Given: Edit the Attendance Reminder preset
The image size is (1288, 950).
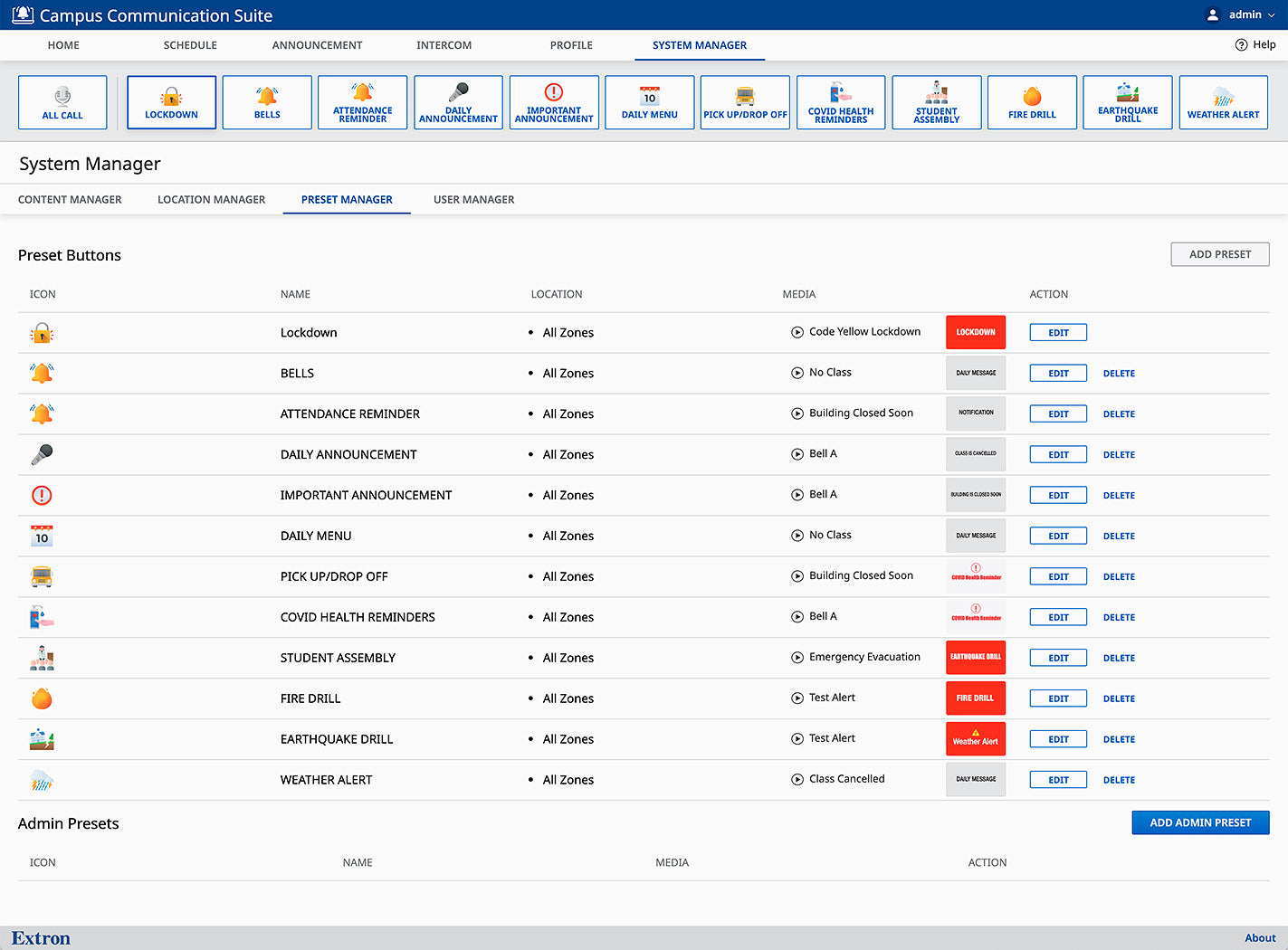Looking at the screenshot, I should point(1058,414).
